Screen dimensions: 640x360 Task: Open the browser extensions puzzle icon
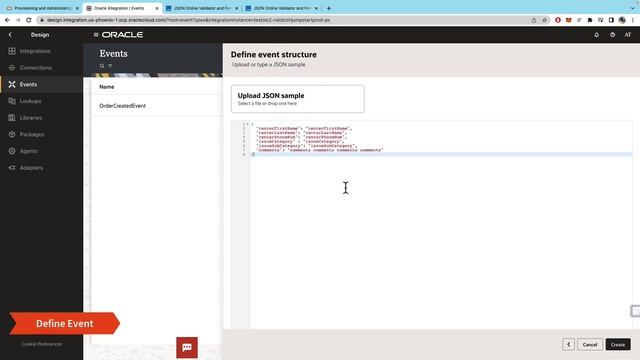(x=590, y=20)
